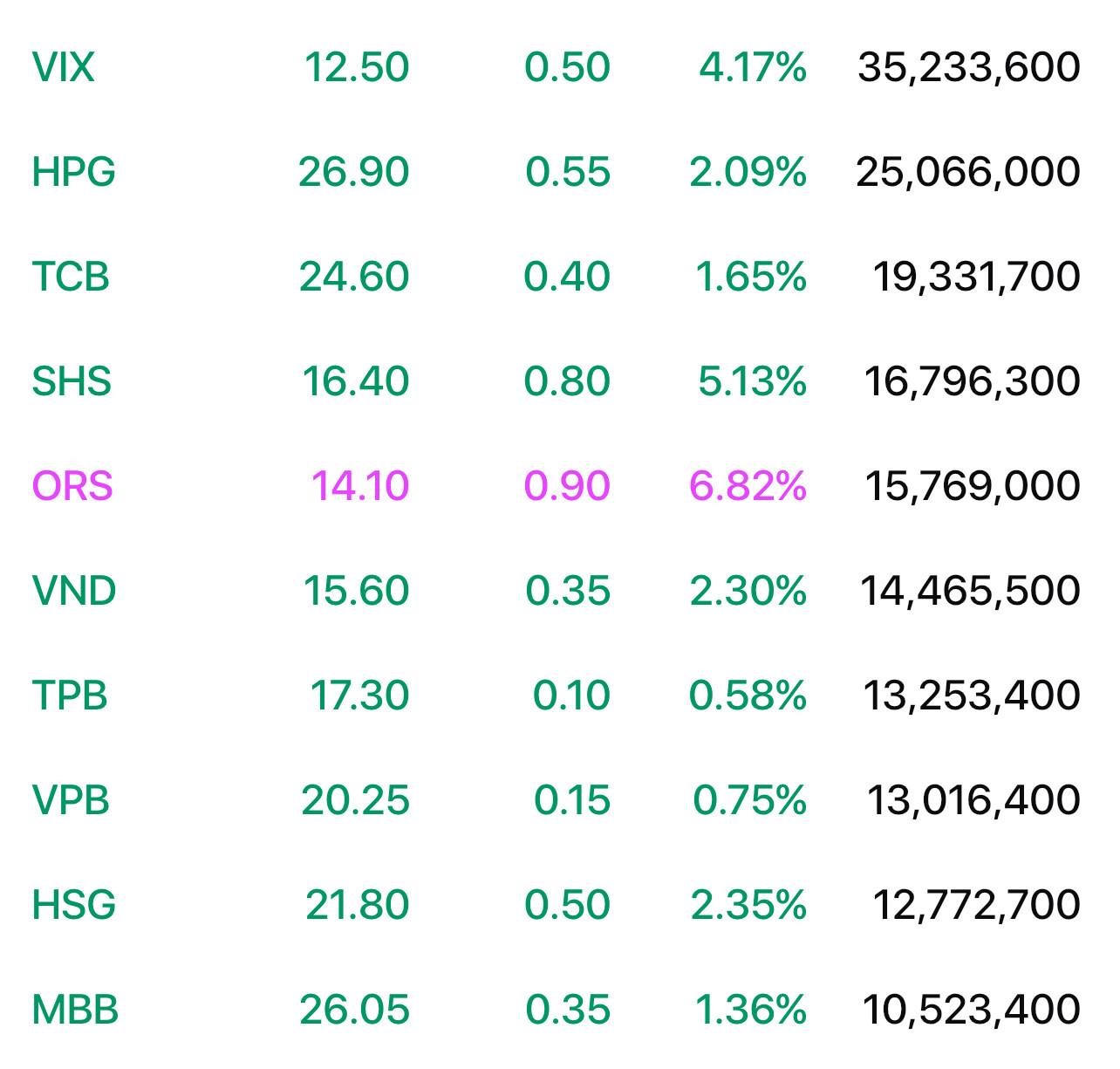Select TCB percent change 1.65%
Viewport: 1120px width, 1069px height.
click(x=751, y=277)
